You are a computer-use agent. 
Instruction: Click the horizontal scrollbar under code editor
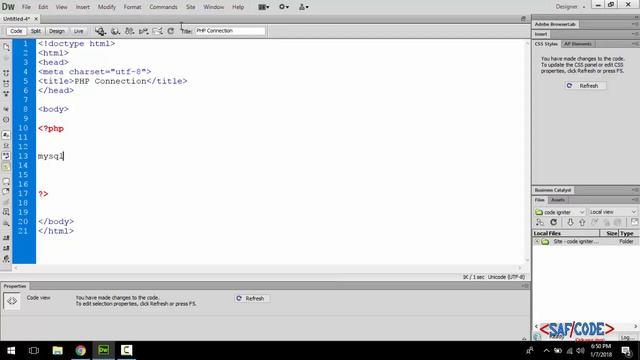pyautogui.click(x=267, y=268)
